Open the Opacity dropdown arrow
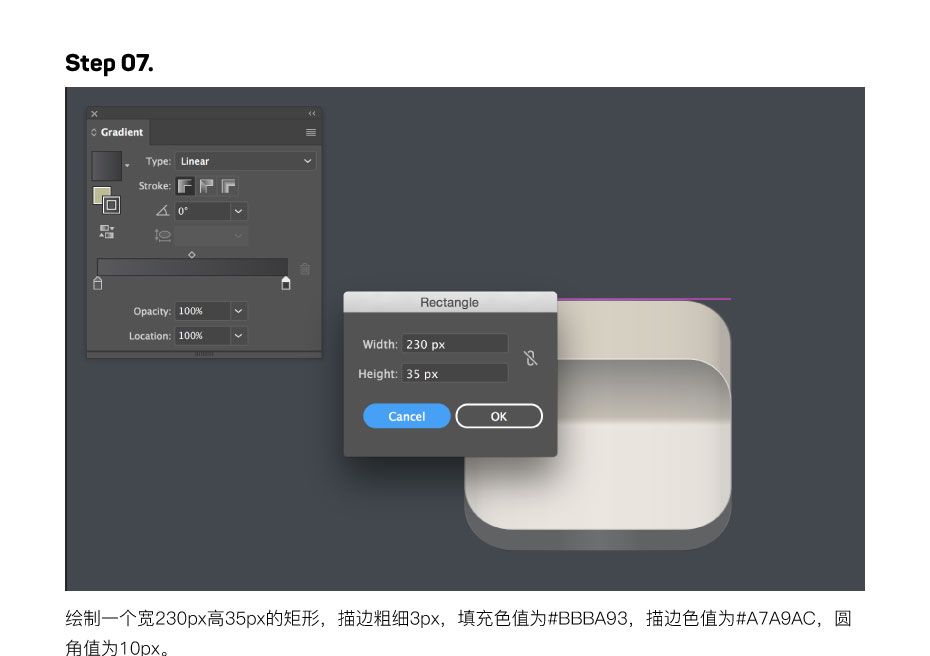930x656 pixels. click(238, 311)
